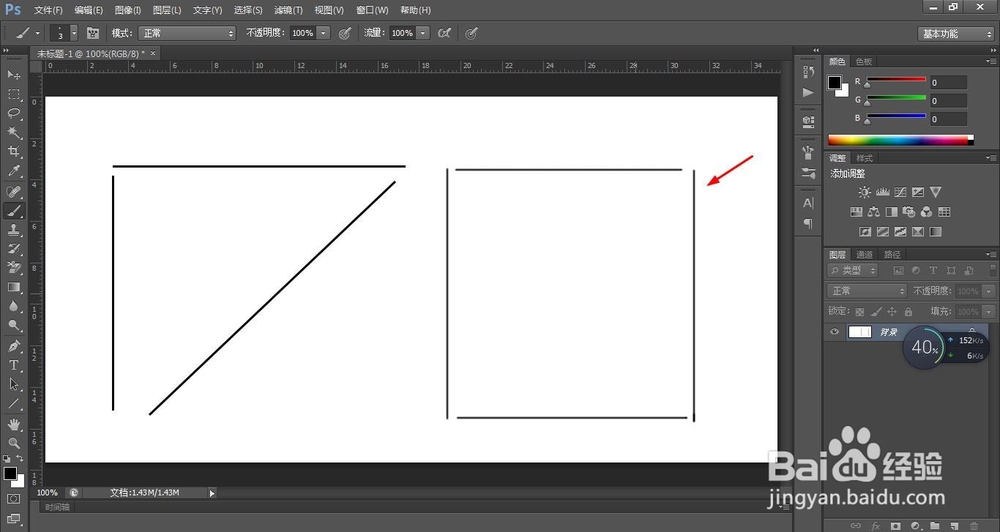Add Levels adjustment layer

(x=883, y=192)
